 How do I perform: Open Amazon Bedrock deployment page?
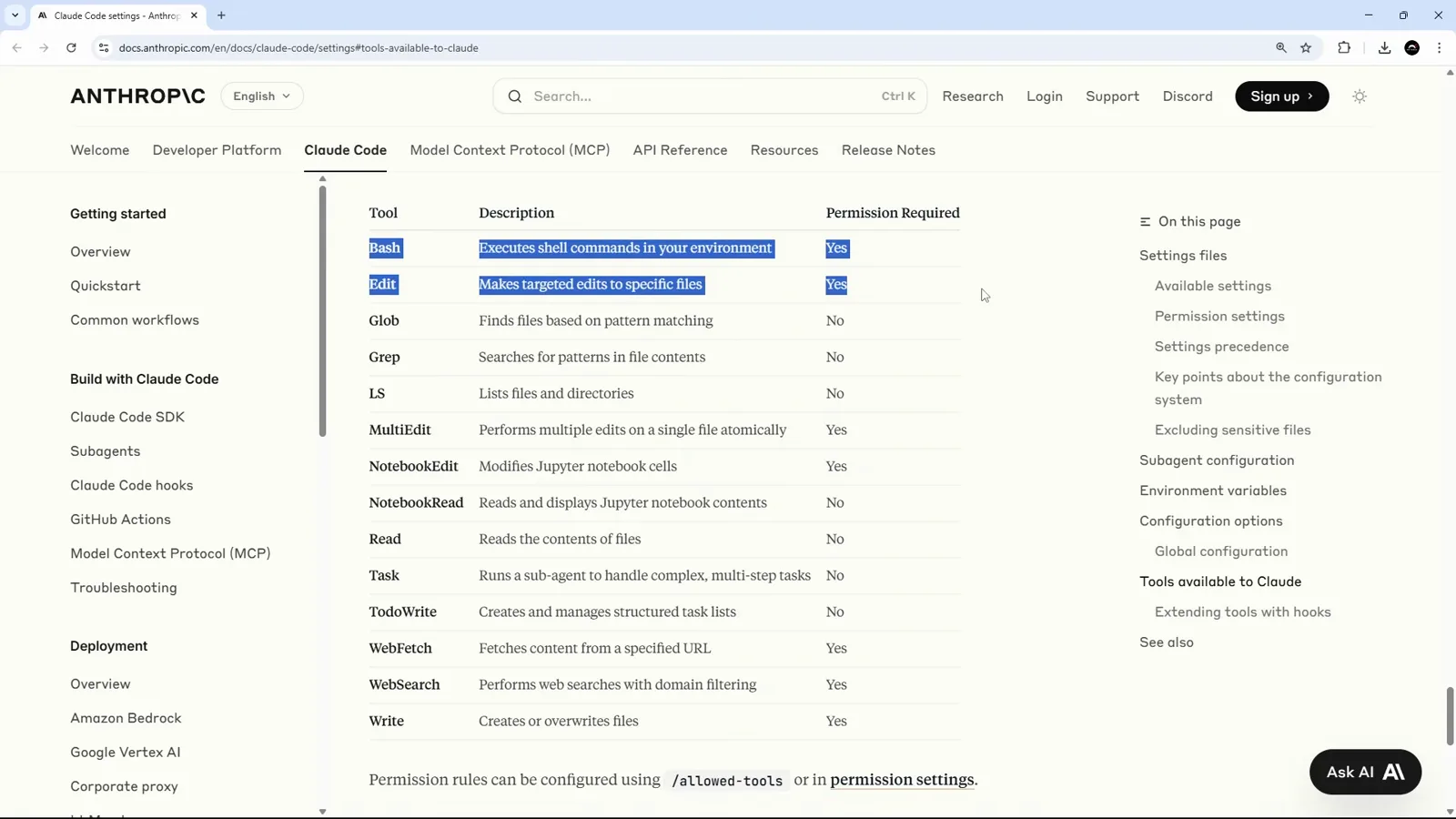coord(126,718)
